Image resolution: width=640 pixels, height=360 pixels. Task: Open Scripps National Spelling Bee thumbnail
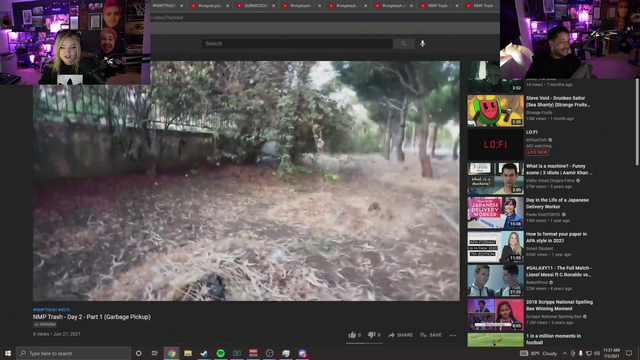(x=495, y=314)
